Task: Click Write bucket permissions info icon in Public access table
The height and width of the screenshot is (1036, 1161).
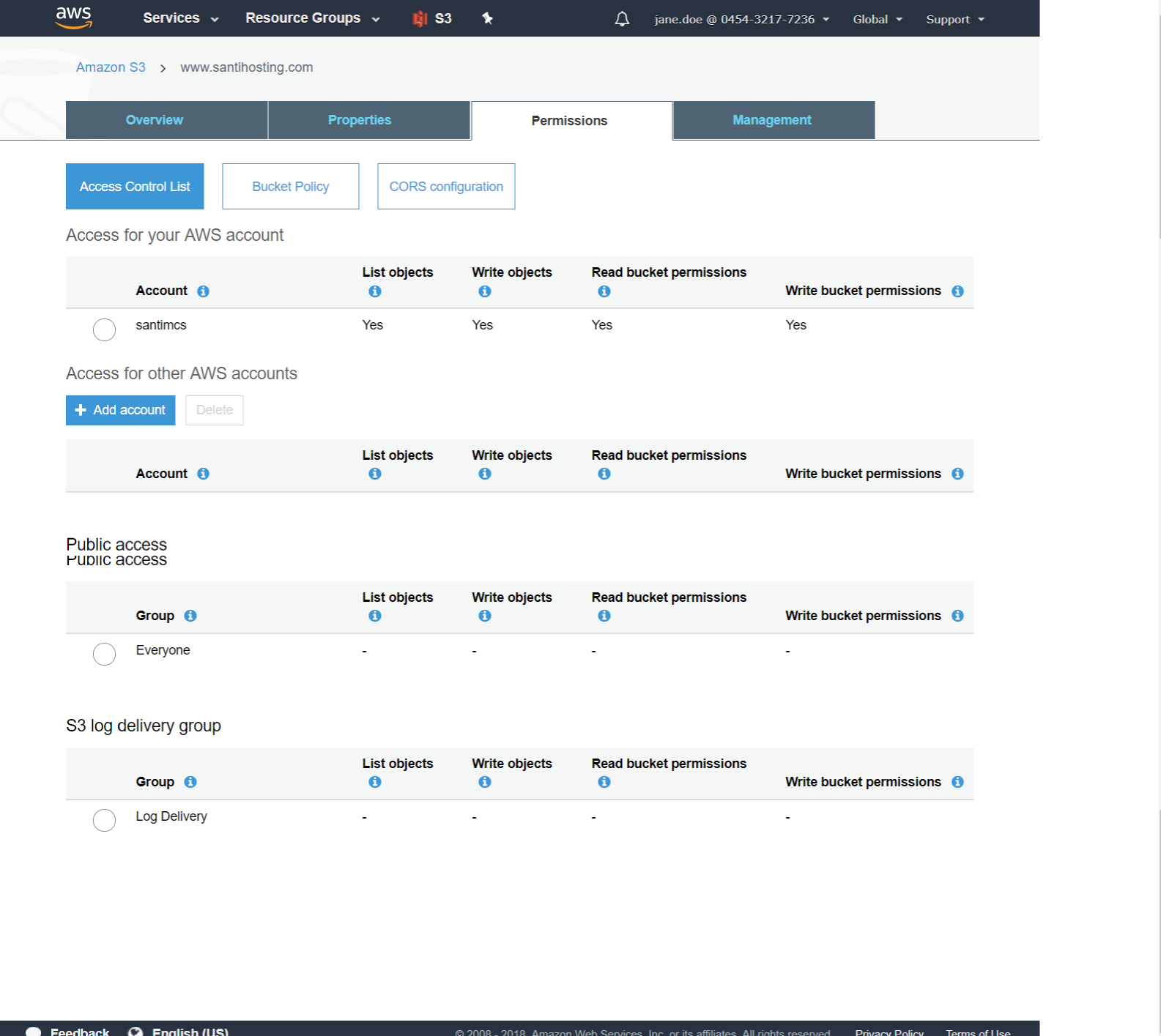Action: (x=957, y=616)
